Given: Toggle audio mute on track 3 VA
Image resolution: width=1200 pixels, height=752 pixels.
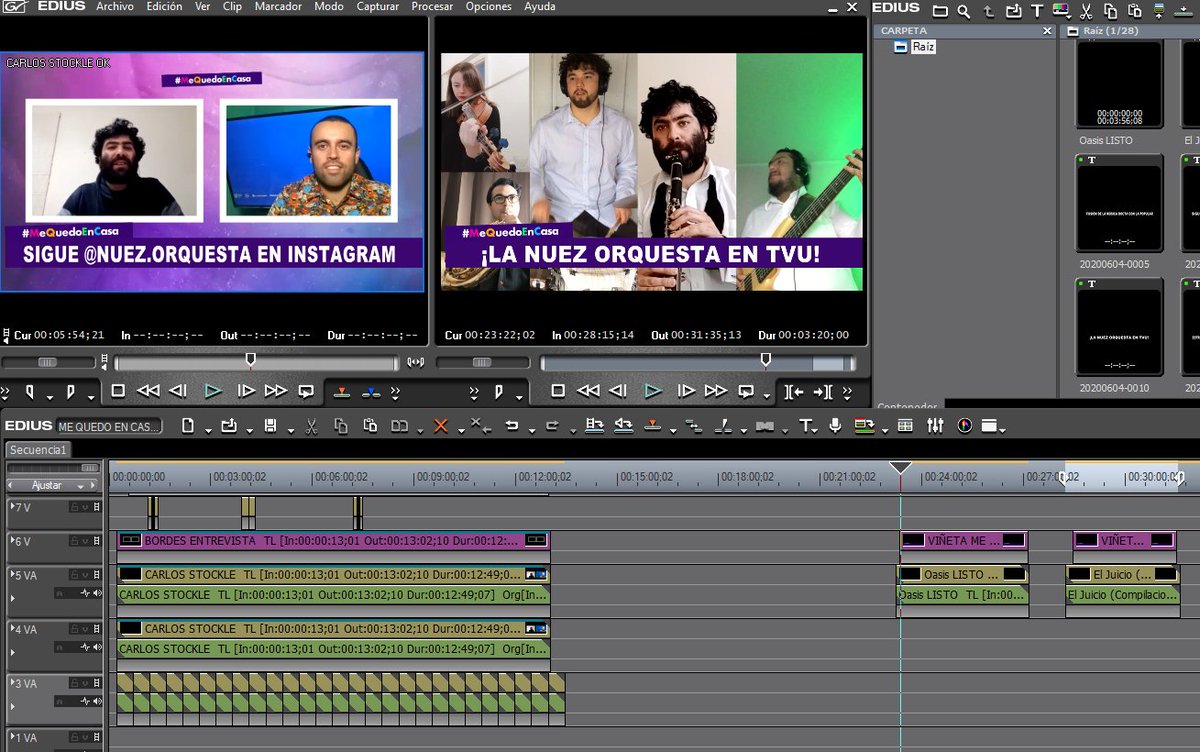Looking at the screenshot, I should pyautogui.click(x=97, y=701).
